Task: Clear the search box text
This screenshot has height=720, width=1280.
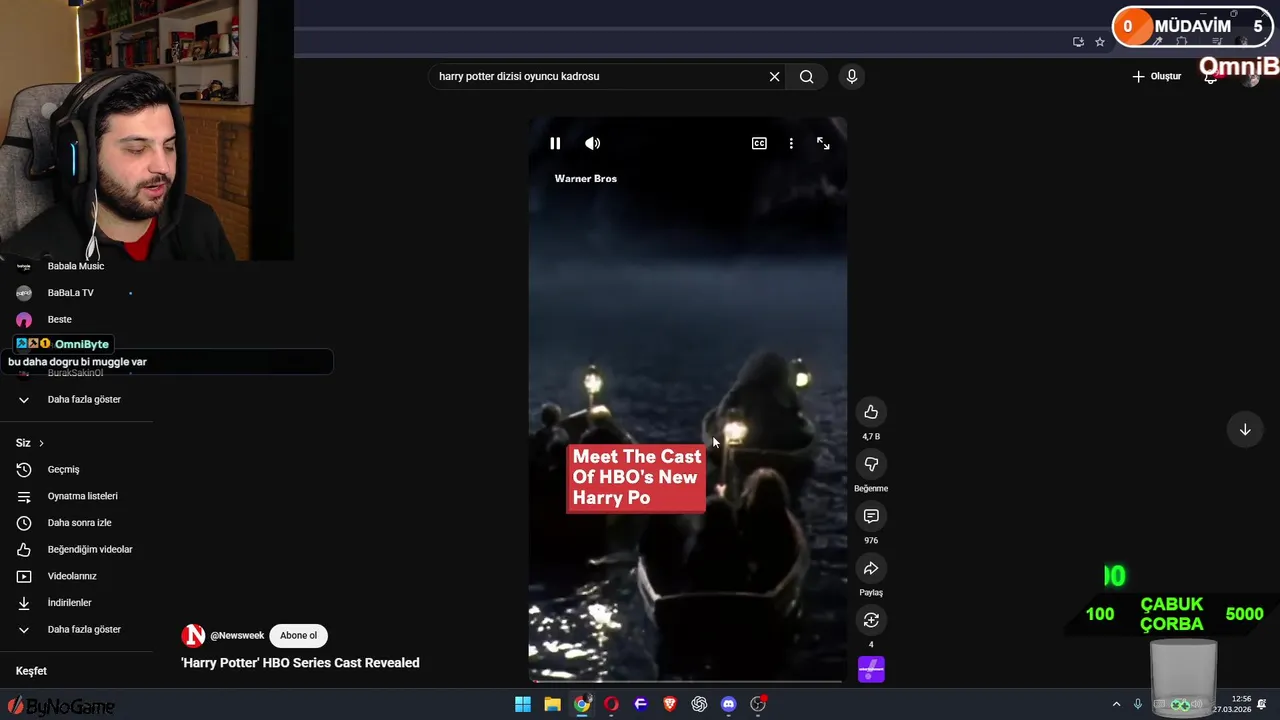Action: [x=774, y=76]
